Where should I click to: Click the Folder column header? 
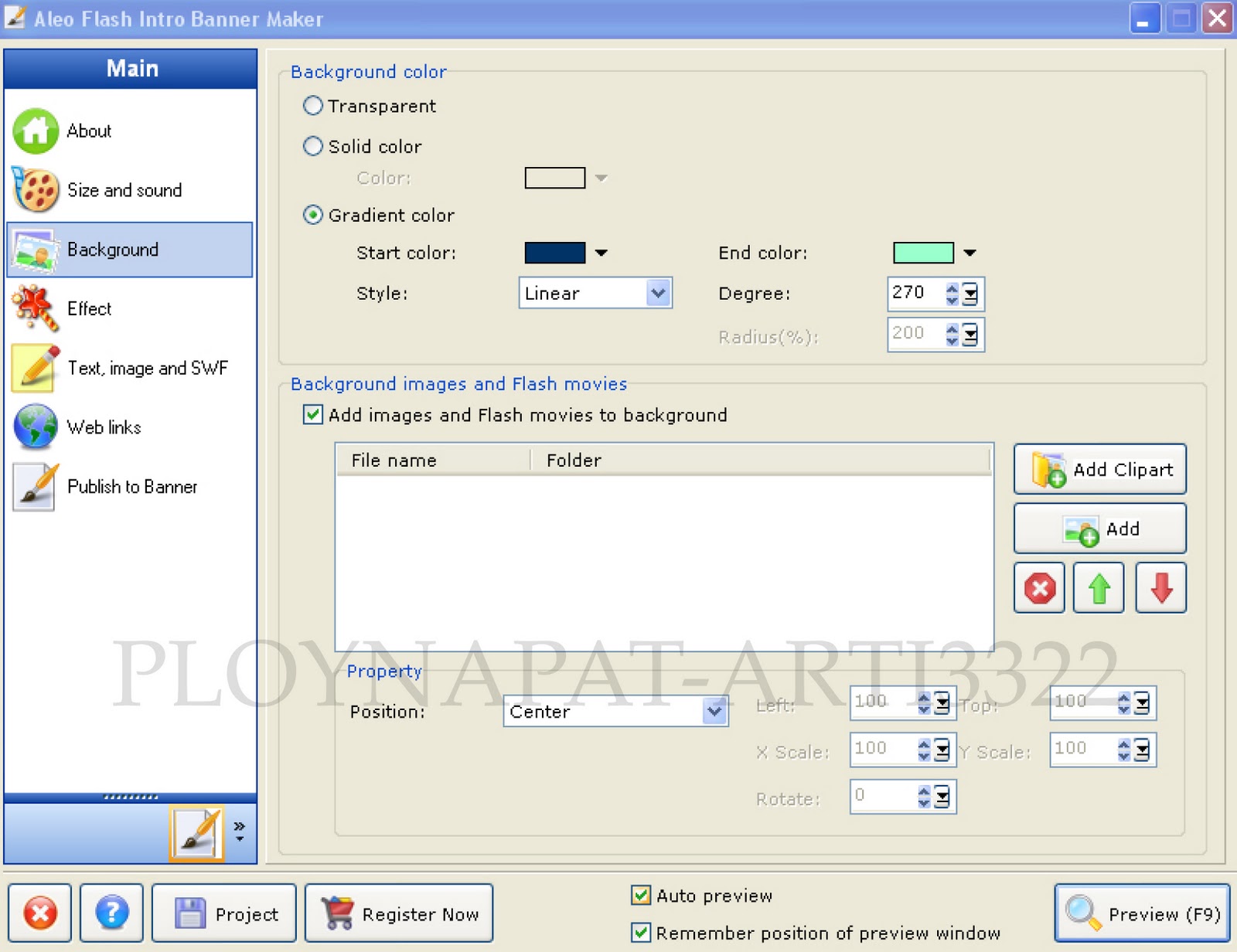761,461
